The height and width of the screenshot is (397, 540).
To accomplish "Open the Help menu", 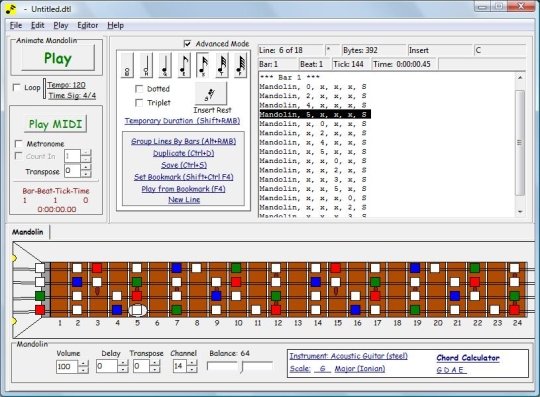I will [115, 25].
